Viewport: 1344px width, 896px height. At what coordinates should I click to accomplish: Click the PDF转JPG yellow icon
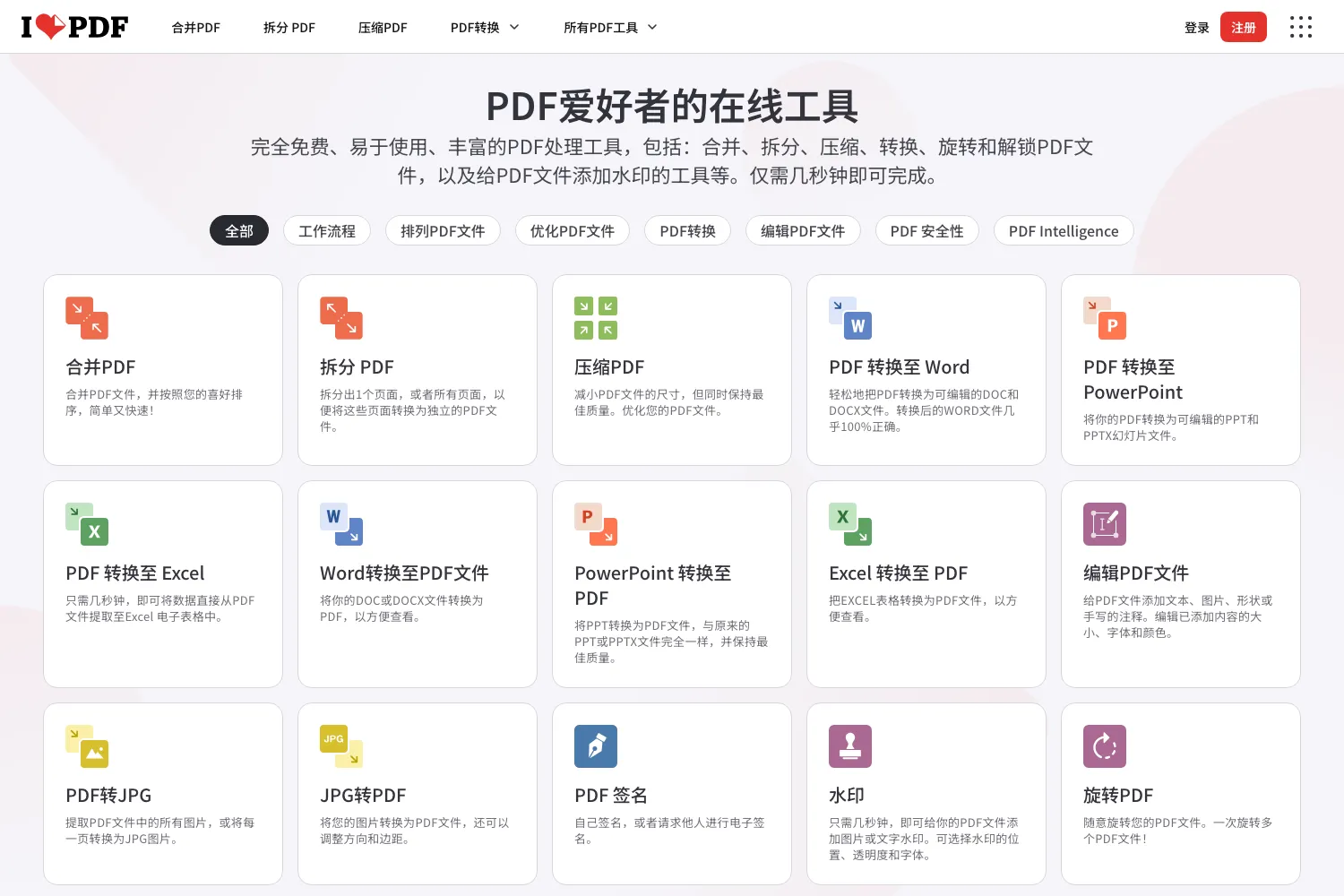[x=87, y=746]
